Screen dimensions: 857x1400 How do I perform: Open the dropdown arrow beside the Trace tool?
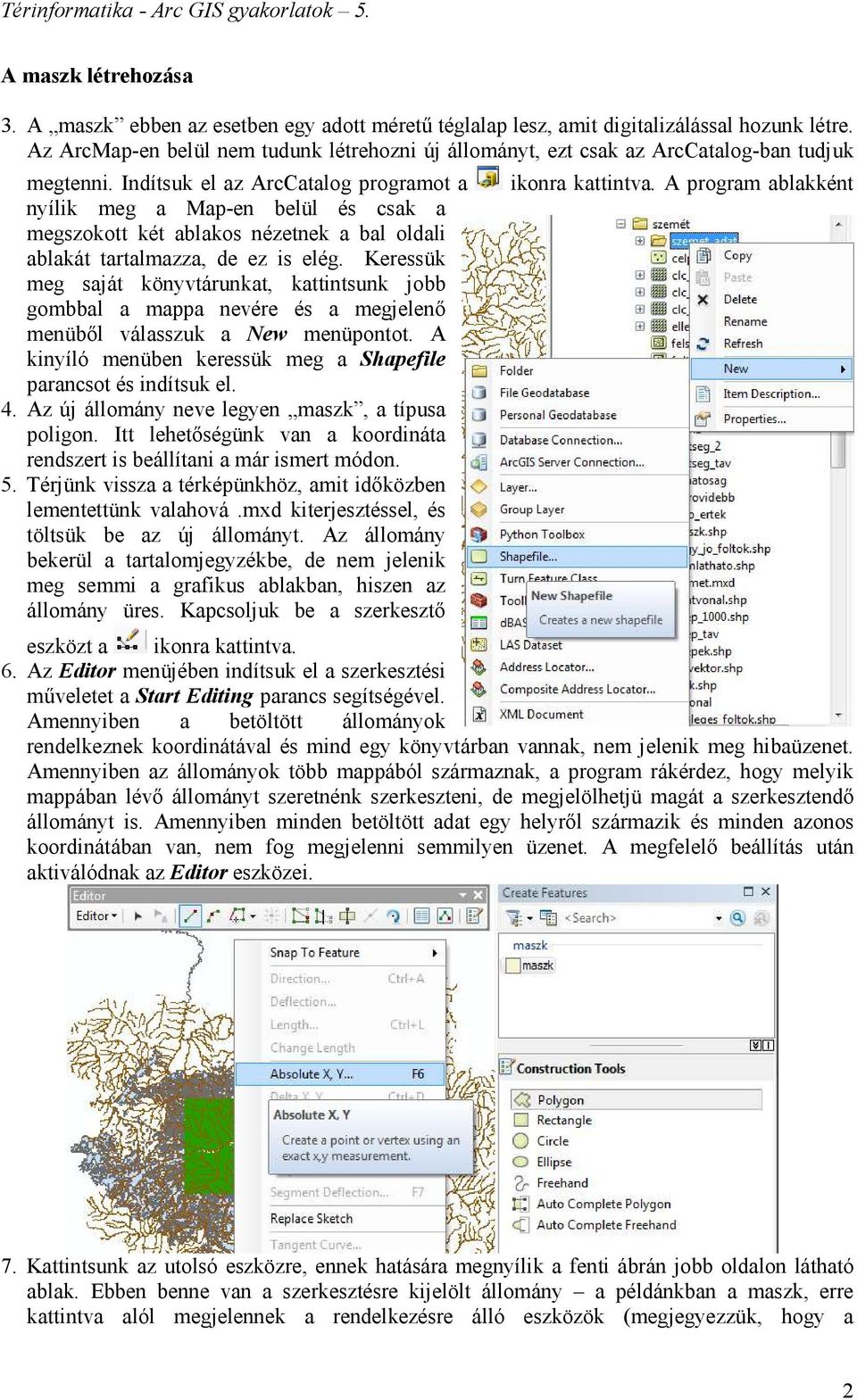click(x=253, y=916)
